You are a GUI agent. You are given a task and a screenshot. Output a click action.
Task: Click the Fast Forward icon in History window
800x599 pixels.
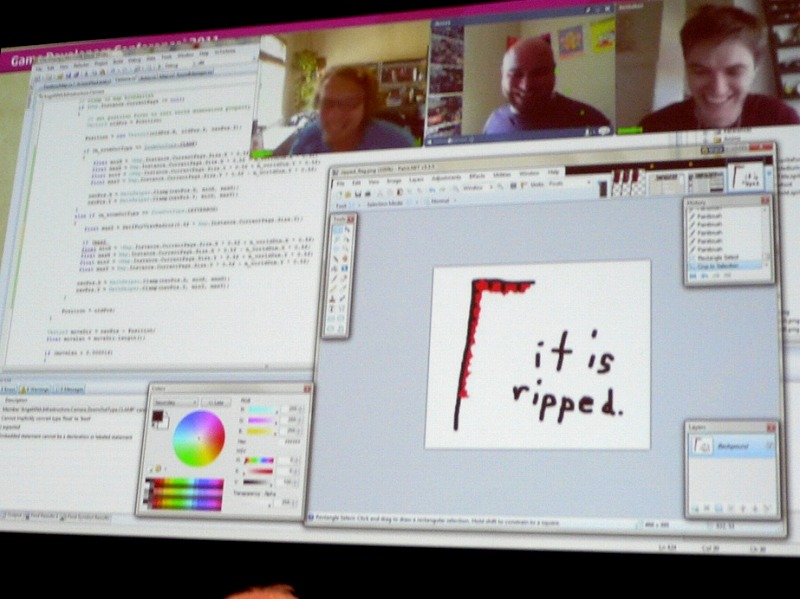click(x=728, y=276)
